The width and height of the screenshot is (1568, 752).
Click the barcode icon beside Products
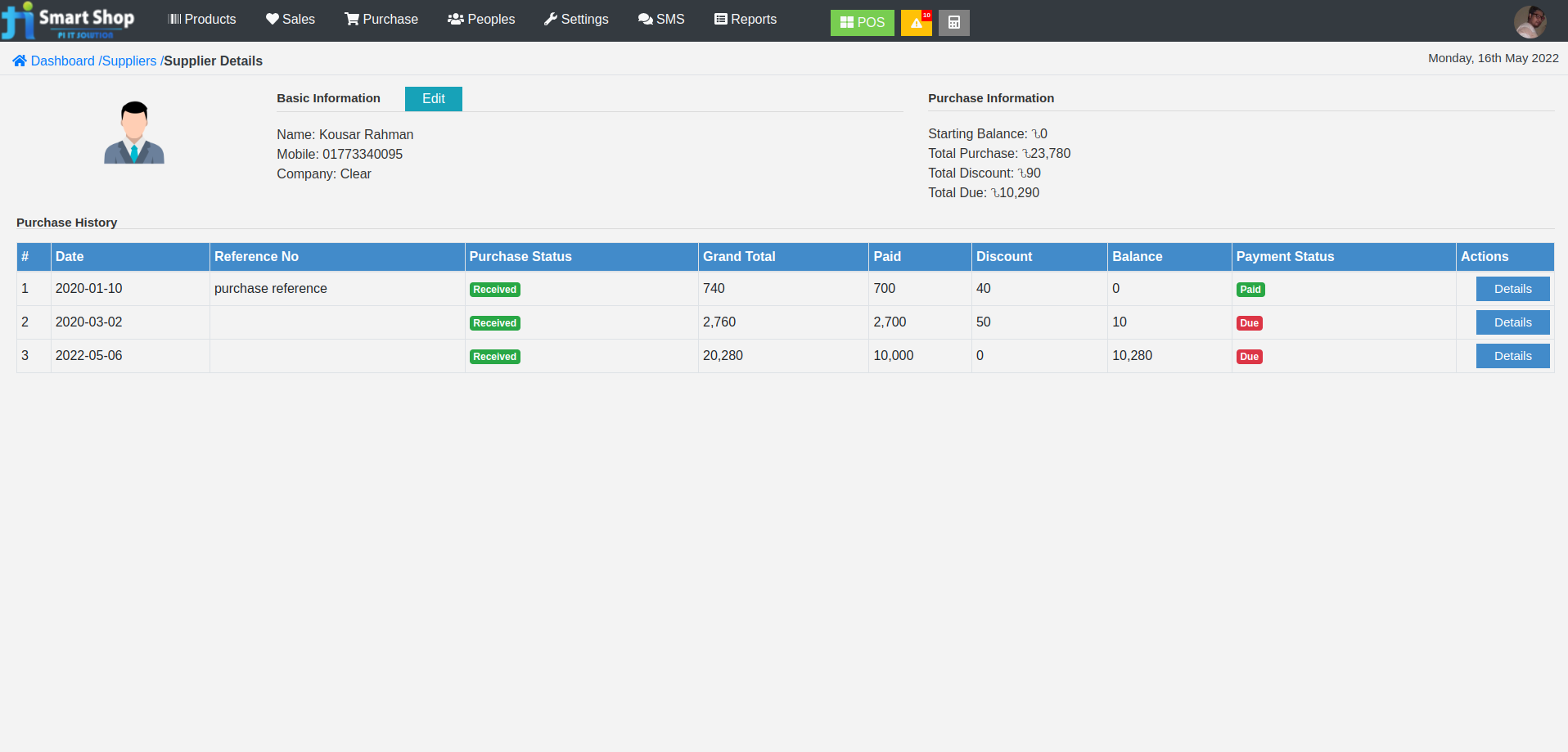(174, 18)
